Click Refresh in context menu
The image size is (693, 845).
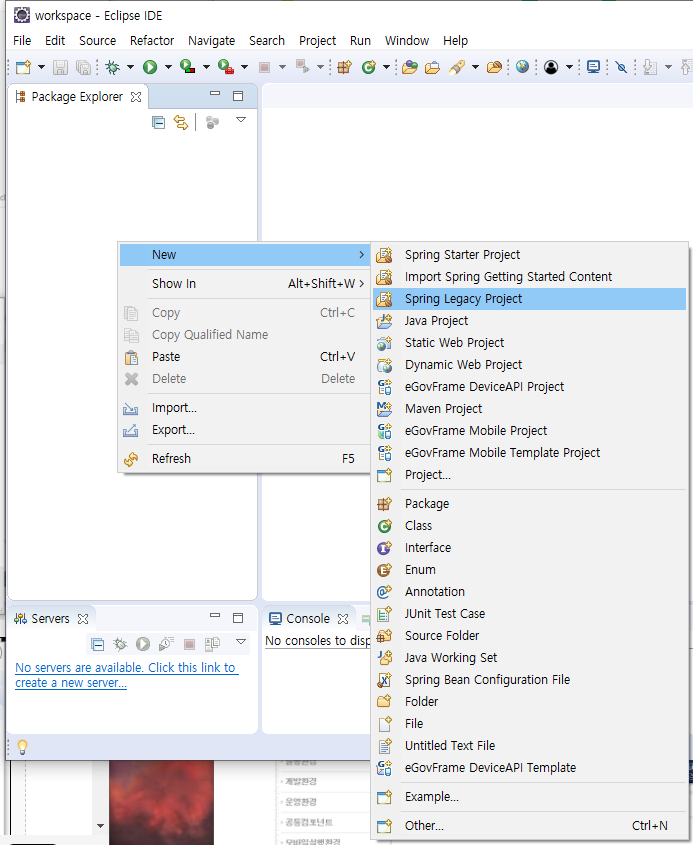244,459
